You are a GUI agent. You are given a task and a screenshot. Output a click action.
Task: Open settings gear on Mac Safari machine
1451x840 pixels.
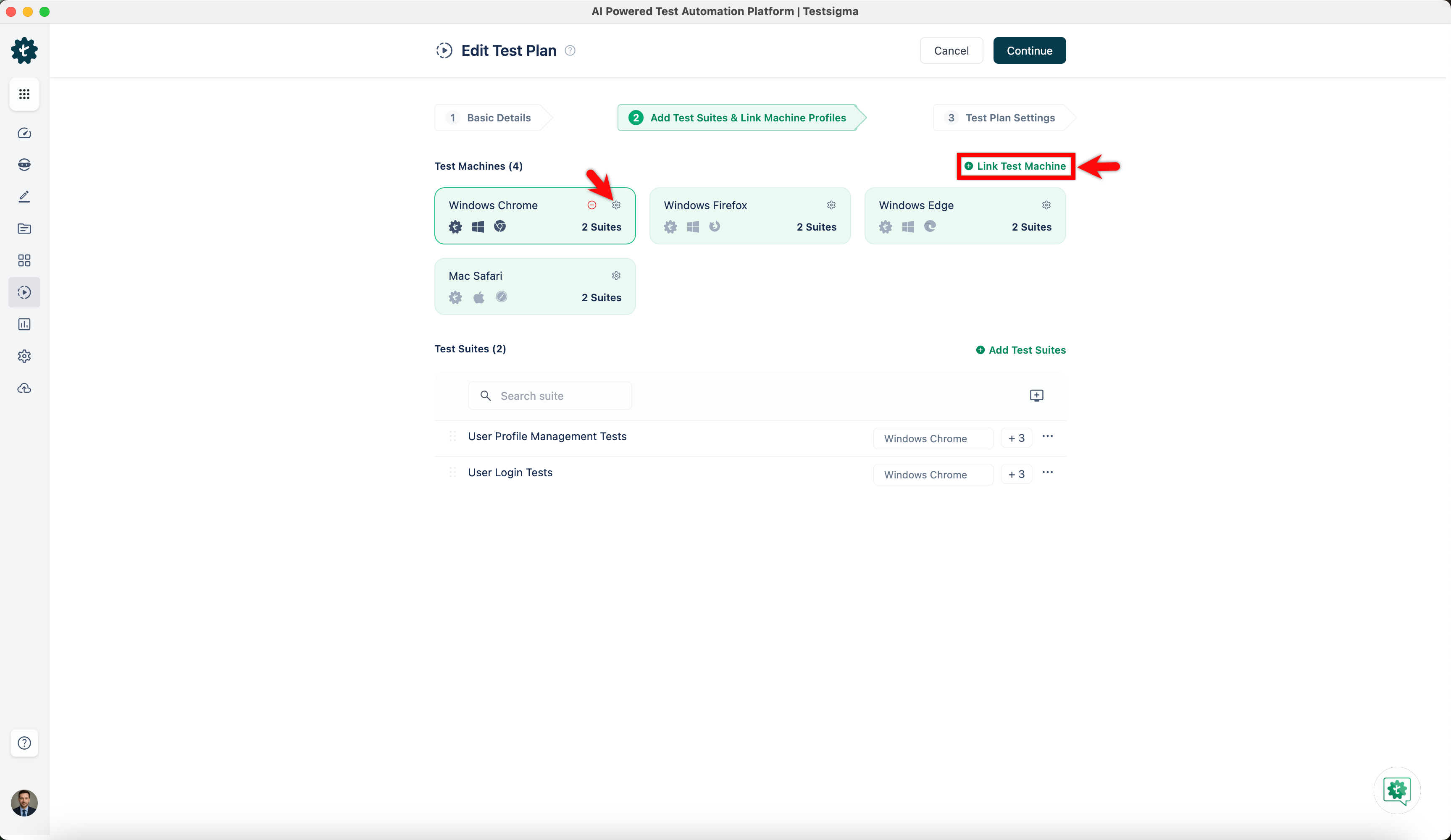click(x=616, y=276)
